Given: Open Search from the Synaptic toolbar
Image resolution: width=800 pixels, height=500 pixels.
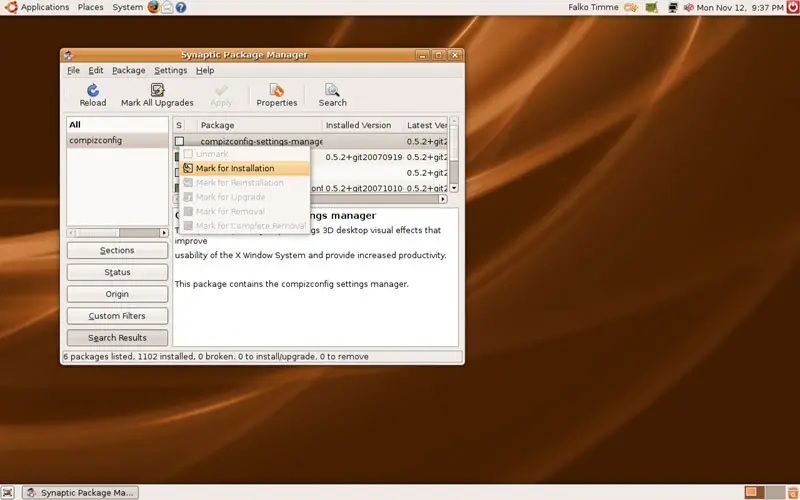Looking at the screenshot, I should (x=332, y=91).
